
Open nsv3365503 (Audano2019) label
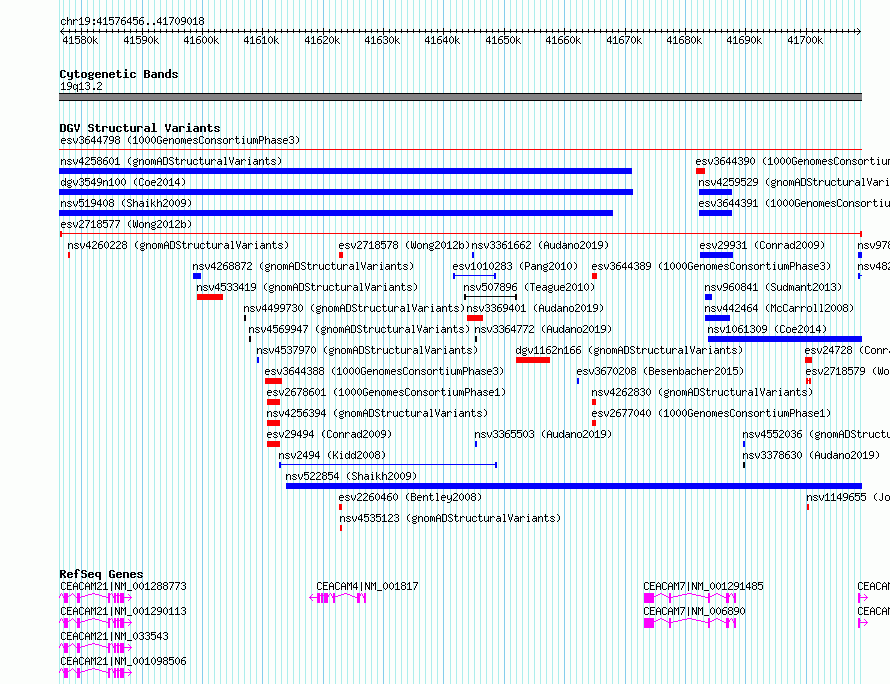coord(543,434)
